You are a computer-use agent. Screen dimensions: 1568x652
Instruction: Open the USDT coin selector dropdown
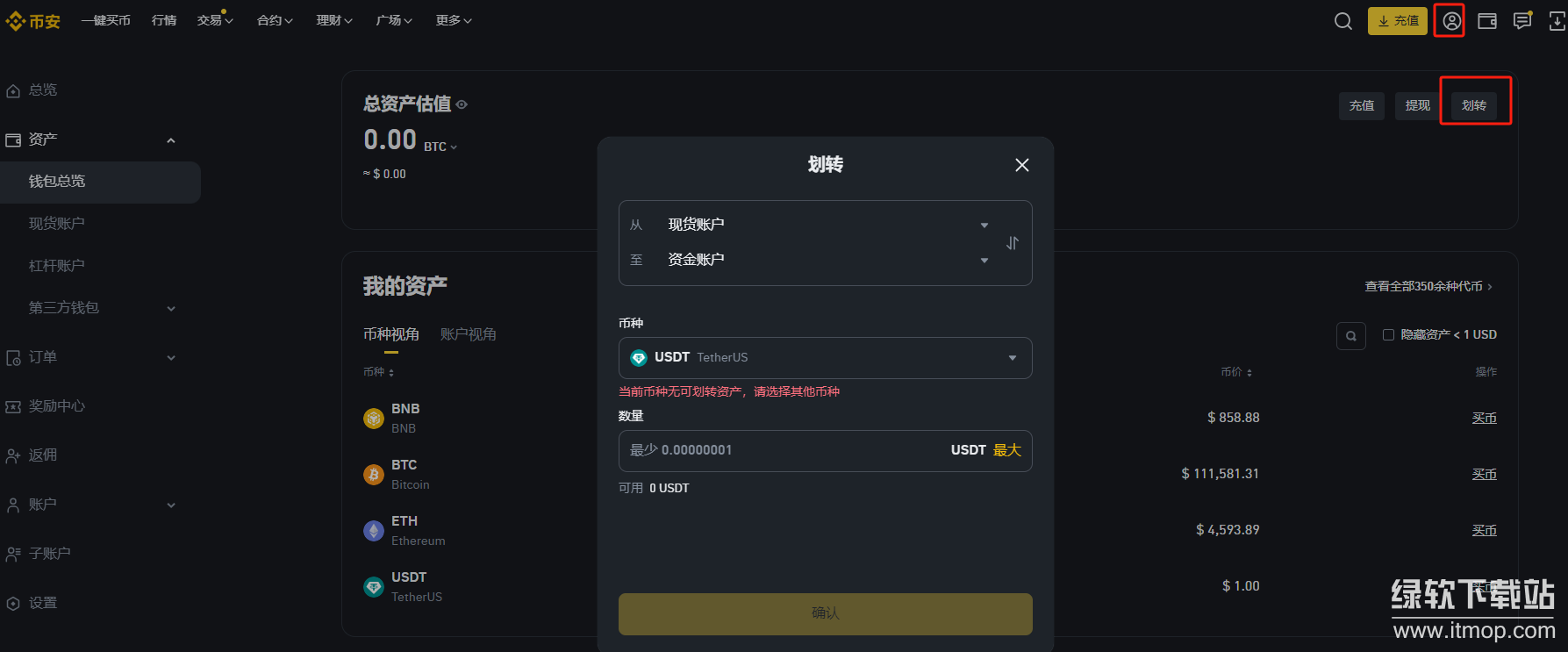[x=825, y=358]
